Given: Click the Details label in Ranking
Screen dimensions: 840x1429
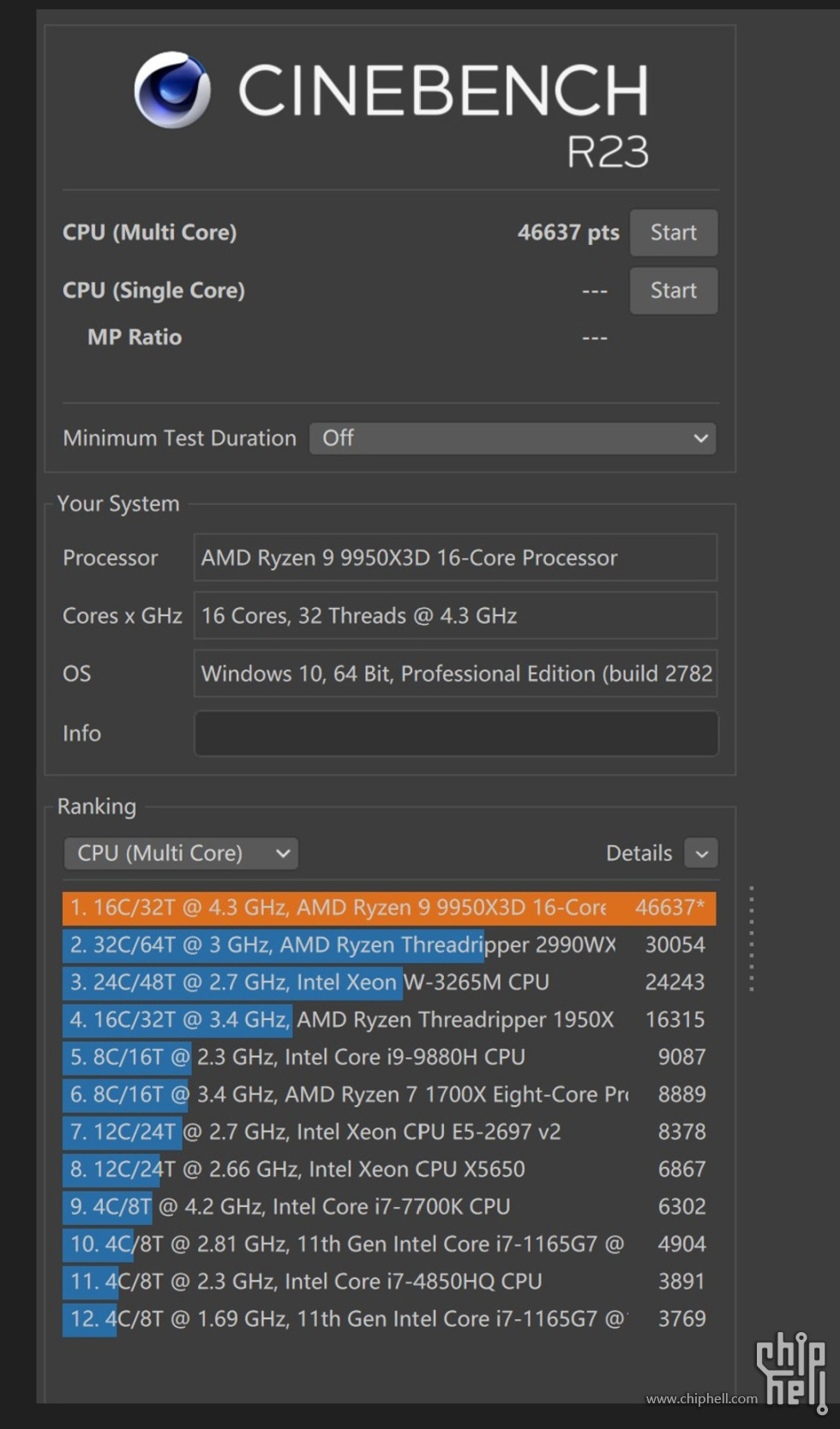Looking at the screenshot, I should (639, 854).
